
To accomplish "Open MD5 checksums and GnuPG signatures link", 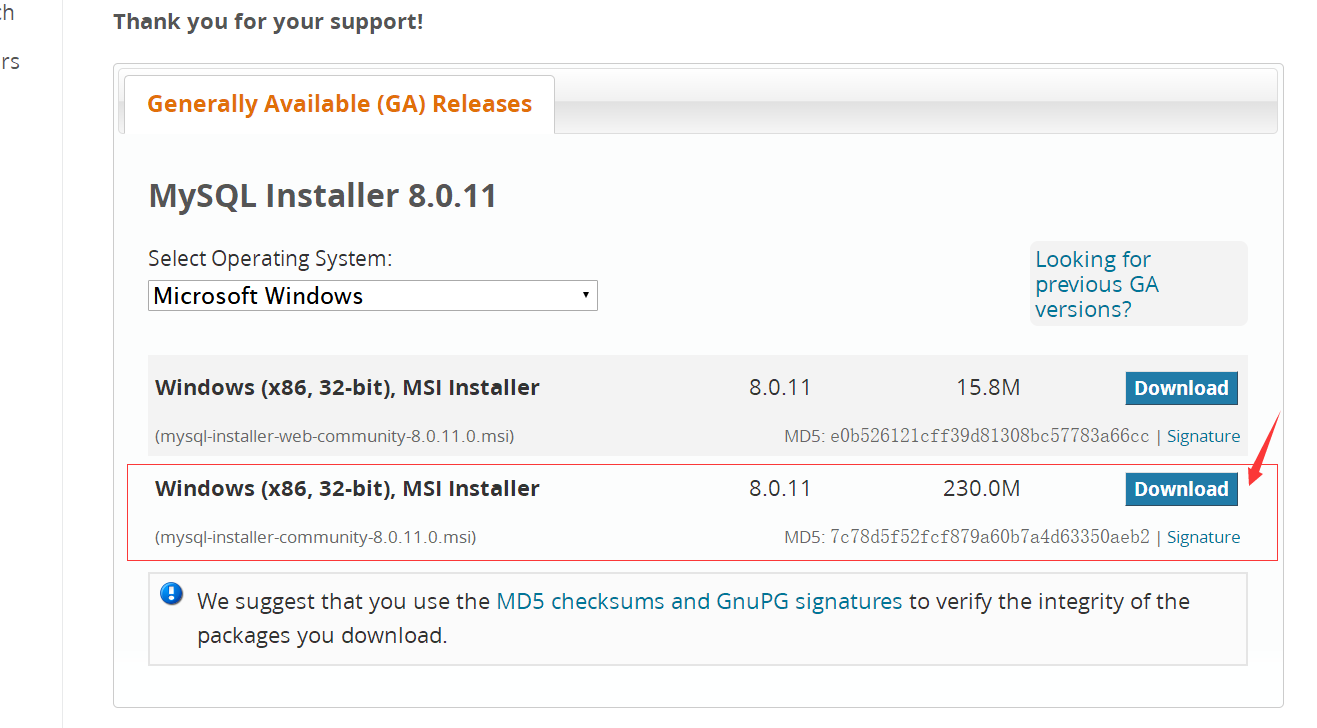I will pyautogui.click(x=699, y=601).
